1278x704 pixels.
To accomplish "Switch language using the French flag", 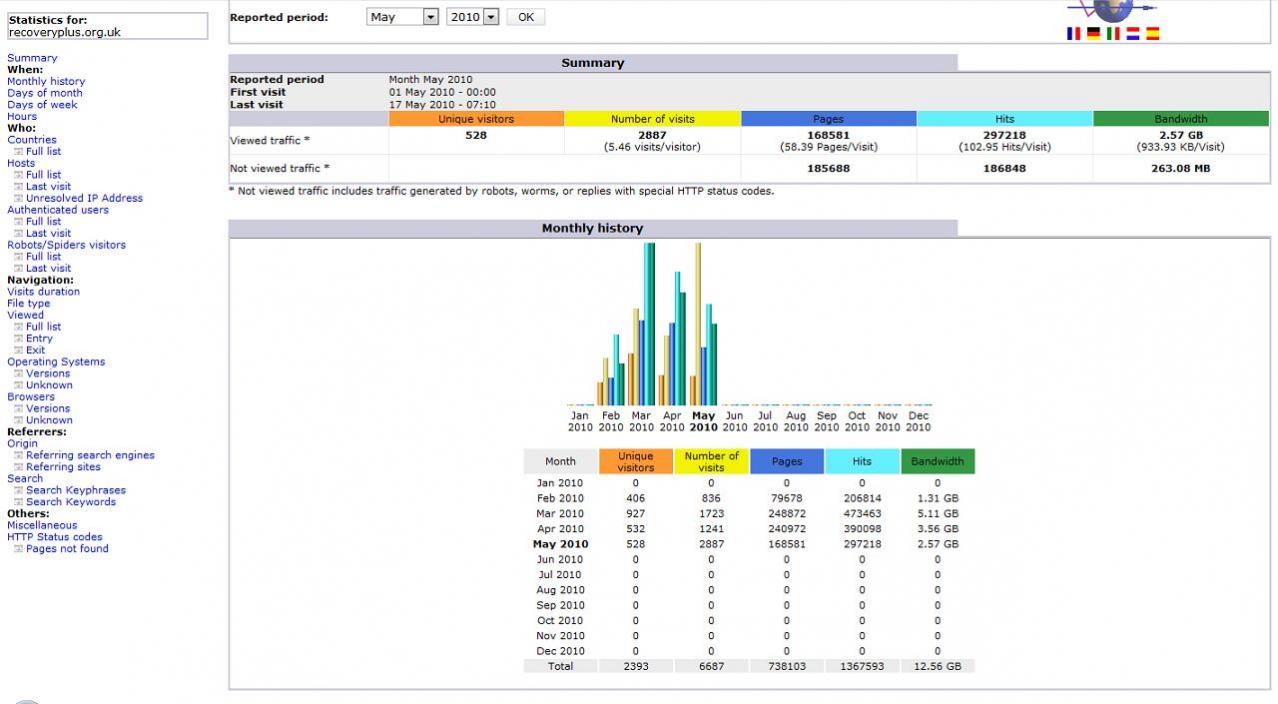I will click(1073, 33).
